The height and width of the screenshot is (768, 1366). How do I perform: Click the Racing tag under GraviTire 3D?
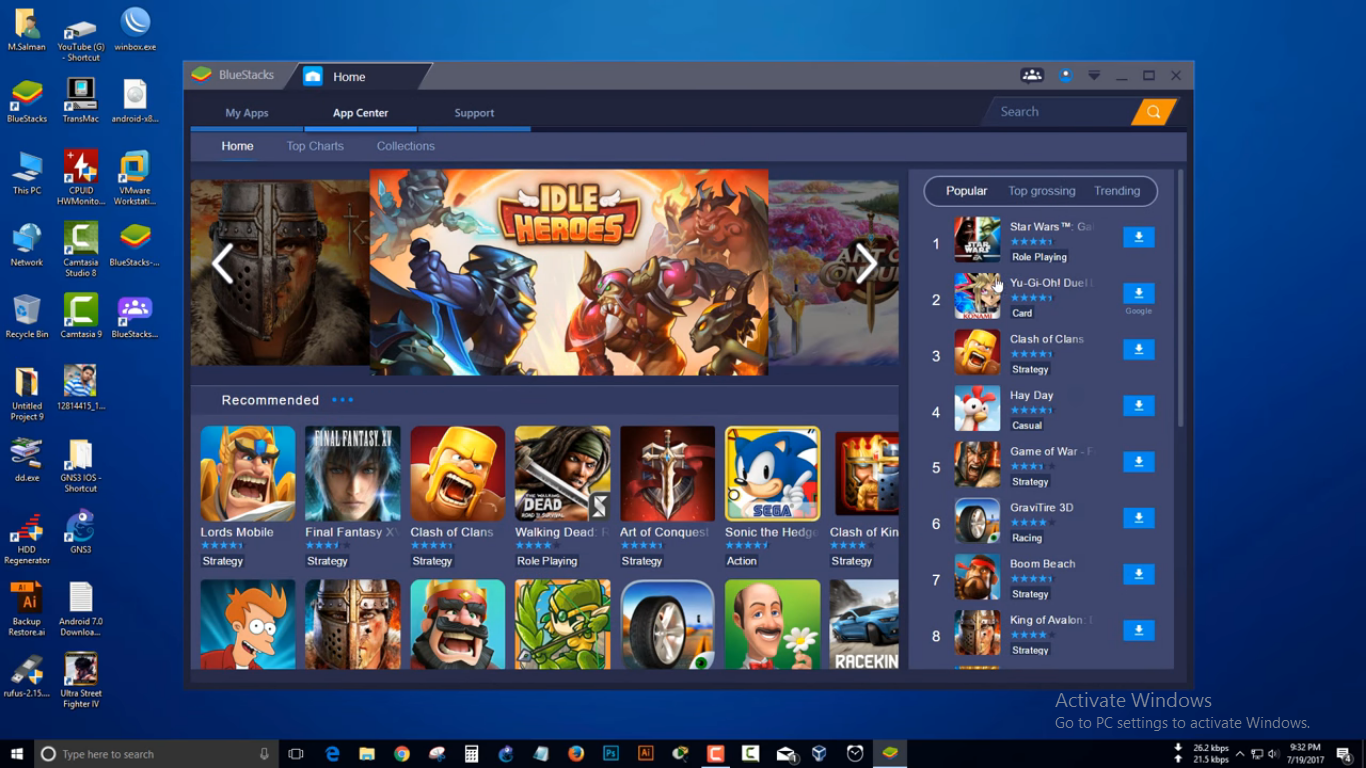click(x=1027, y=538)
